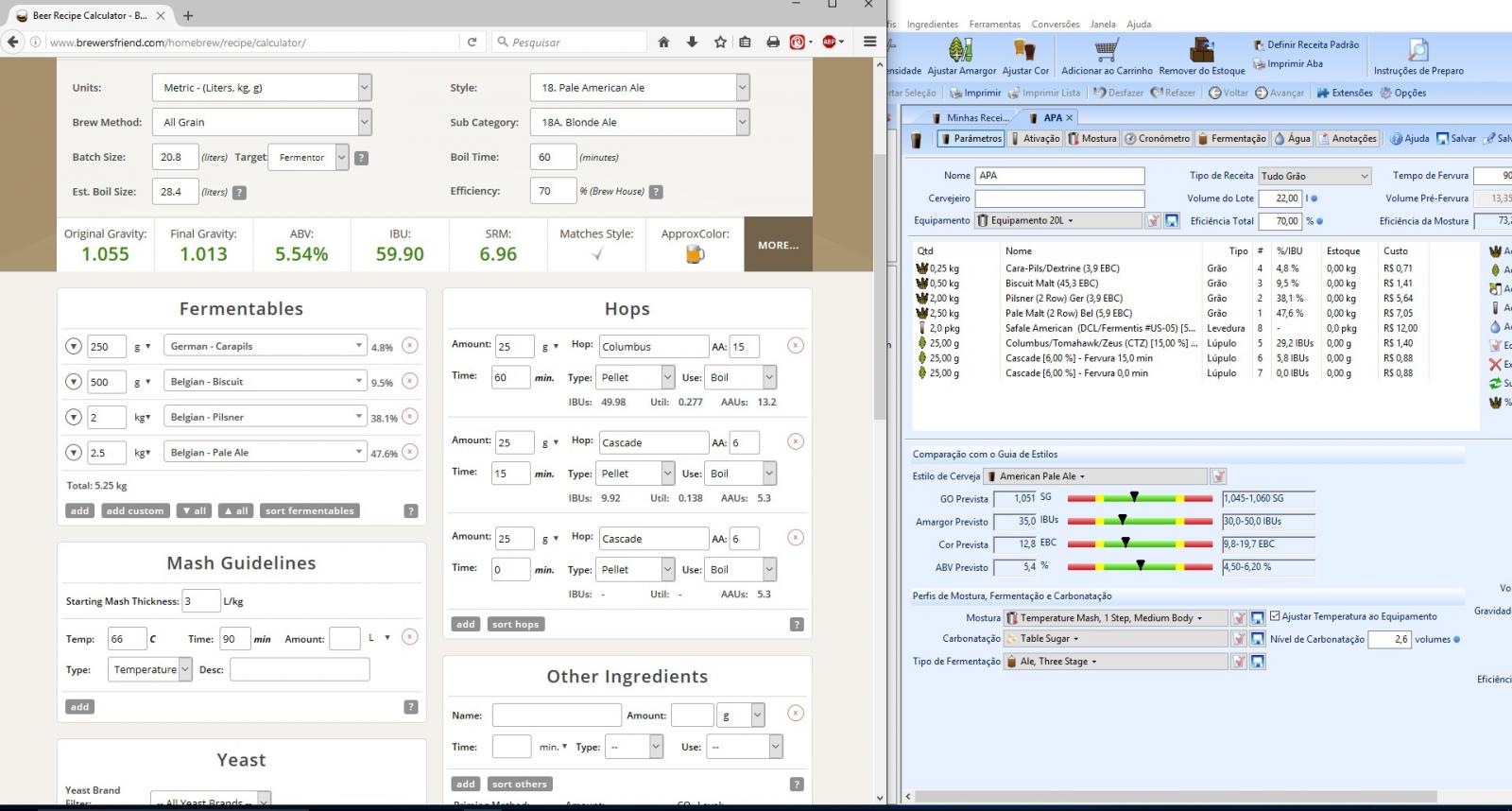
Task: Click sort hops button
Action: (x=515, y=624)
